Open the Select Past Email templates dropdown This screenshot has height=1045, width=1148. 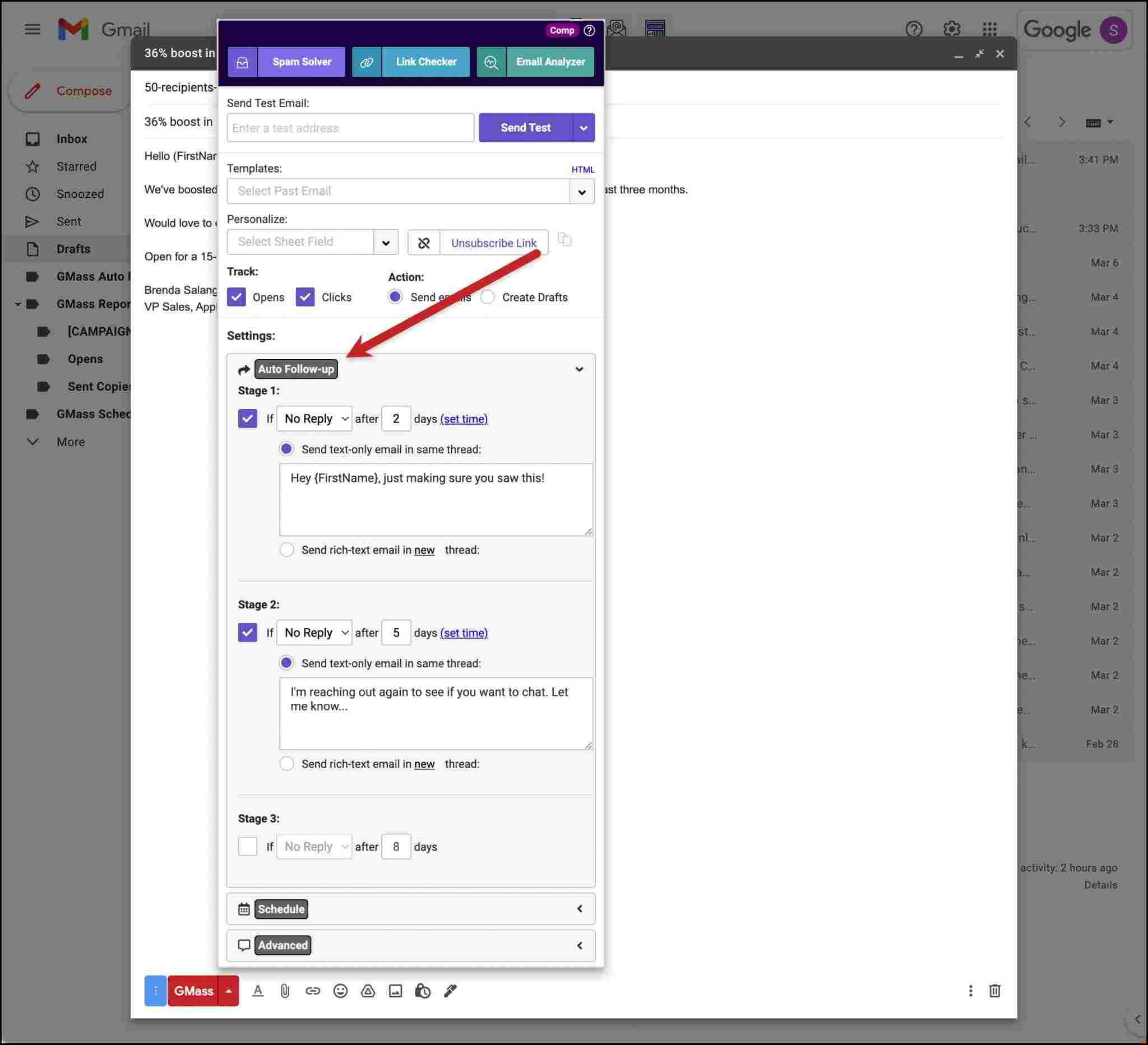582,191
